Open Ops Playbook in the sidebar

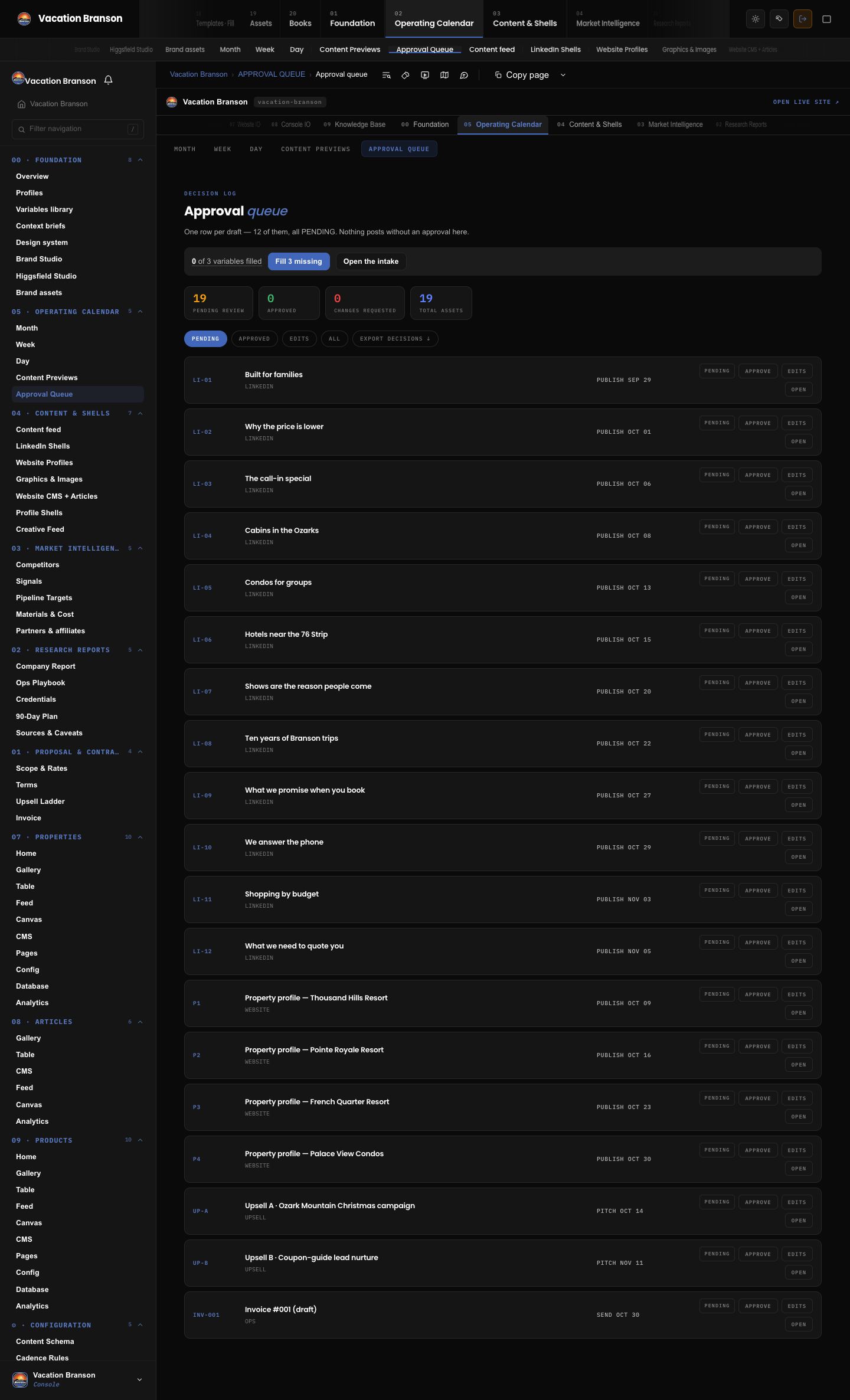(x=41, y=683)
